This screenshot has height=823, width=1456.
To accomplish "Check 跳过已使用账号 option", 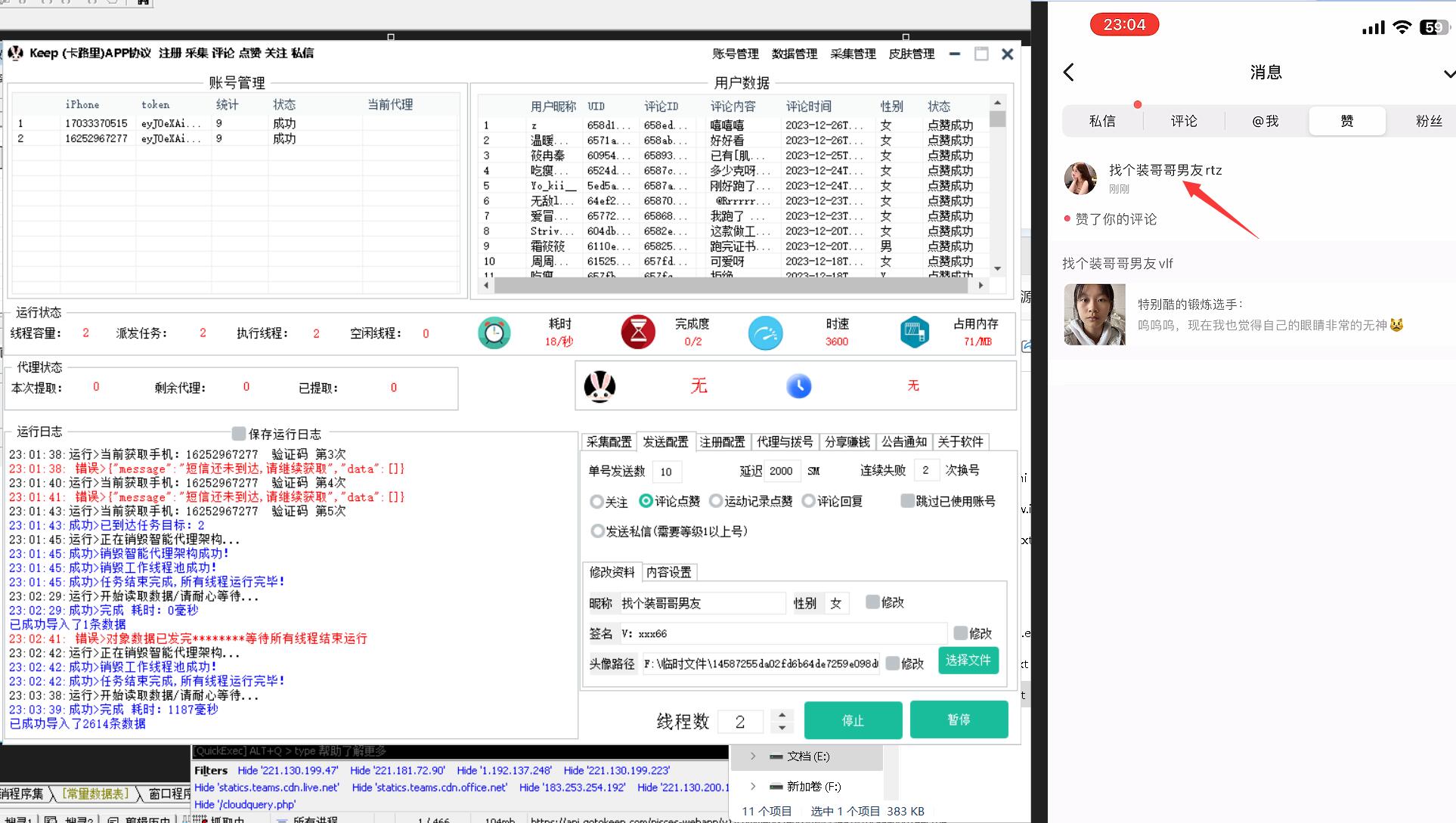I will click(x=907, y=501).
